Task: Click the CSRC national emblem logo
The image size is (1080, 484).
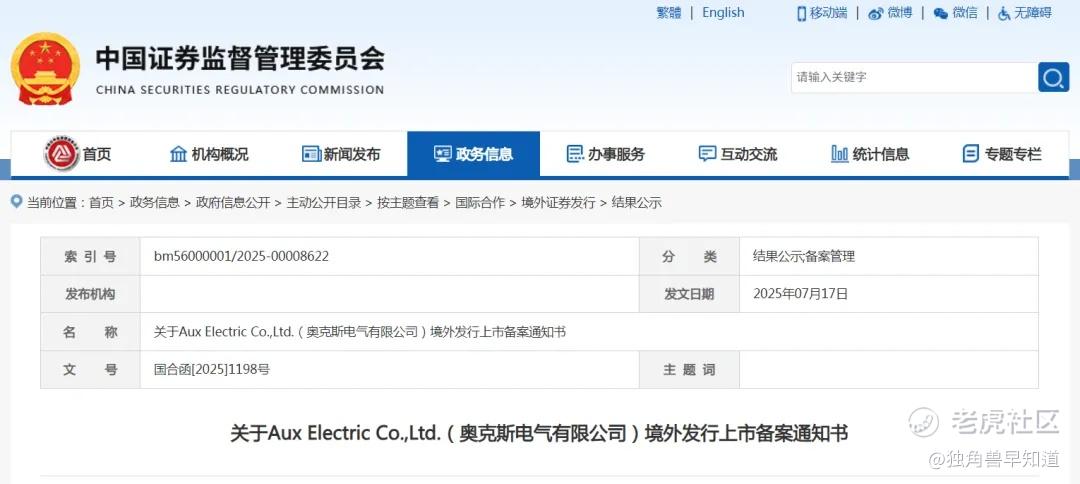Action: (x=45, y=69)
